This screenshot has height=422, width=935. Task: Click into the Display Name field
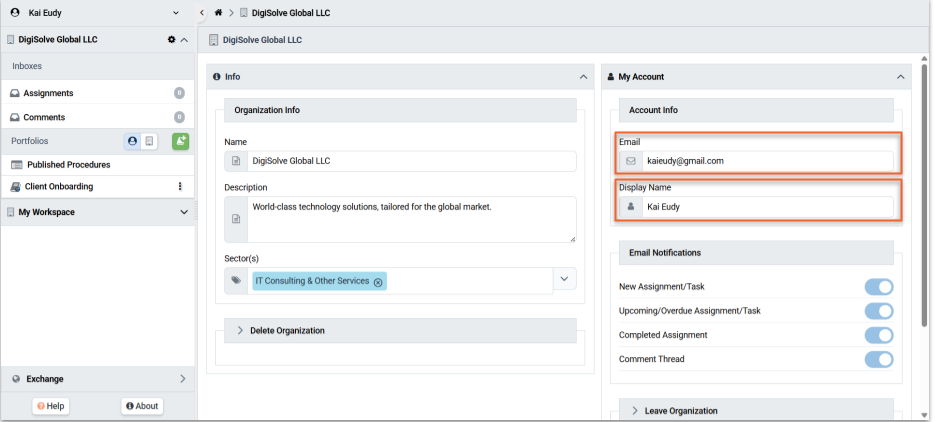766,207
